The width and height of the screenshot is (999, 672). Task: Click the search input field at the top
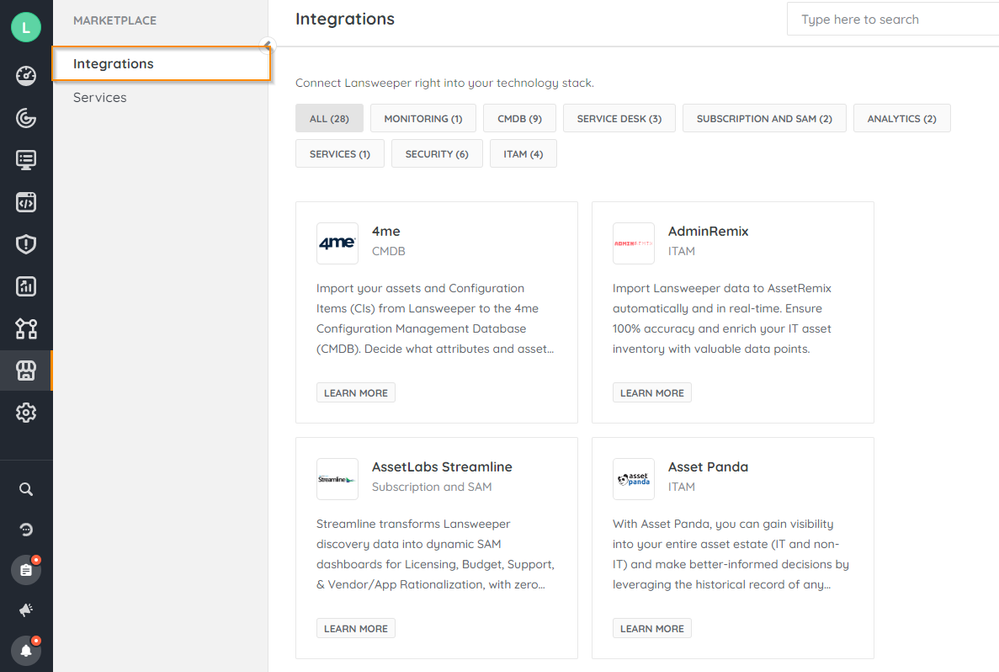(x=891, y=19)
